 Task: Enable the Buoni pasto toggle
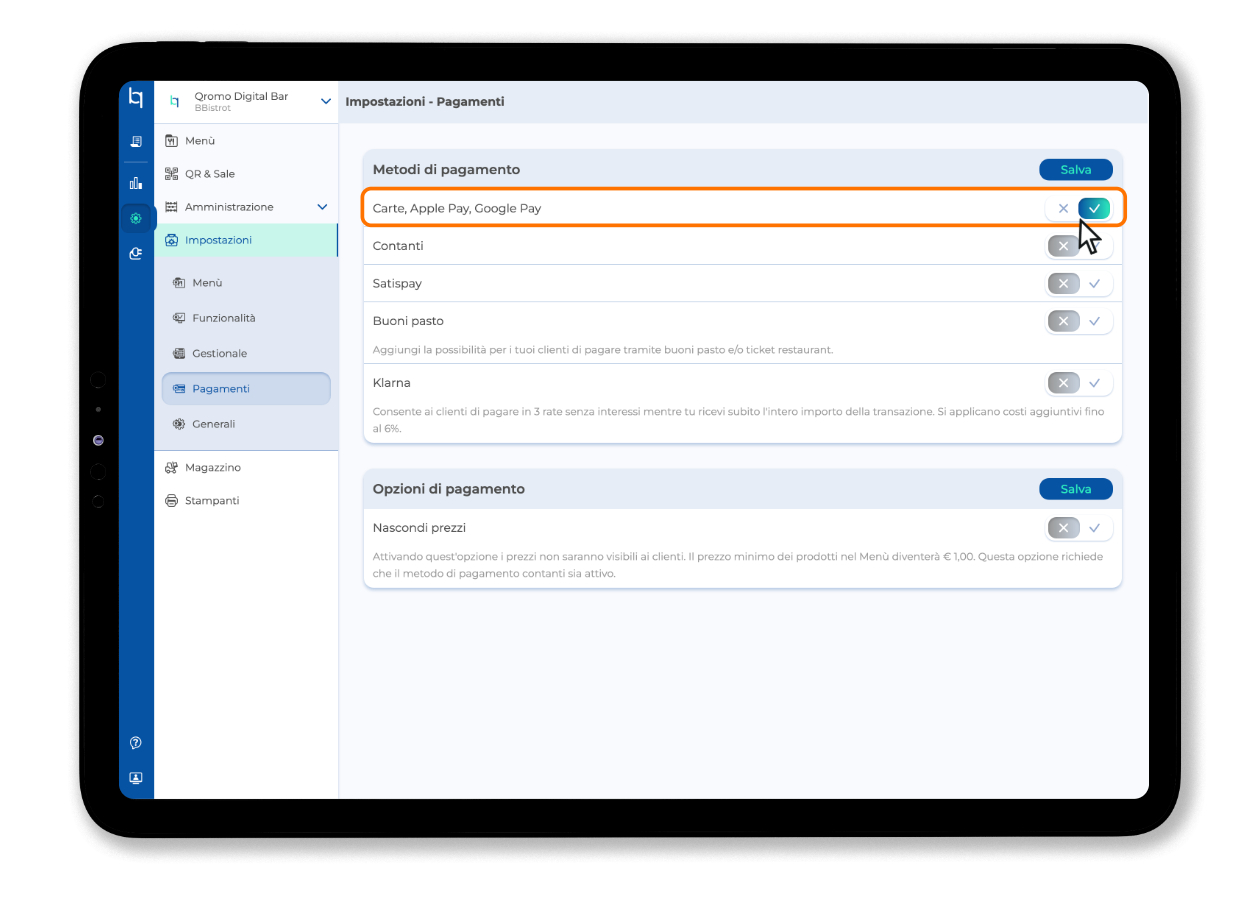tap(1079, 322)
